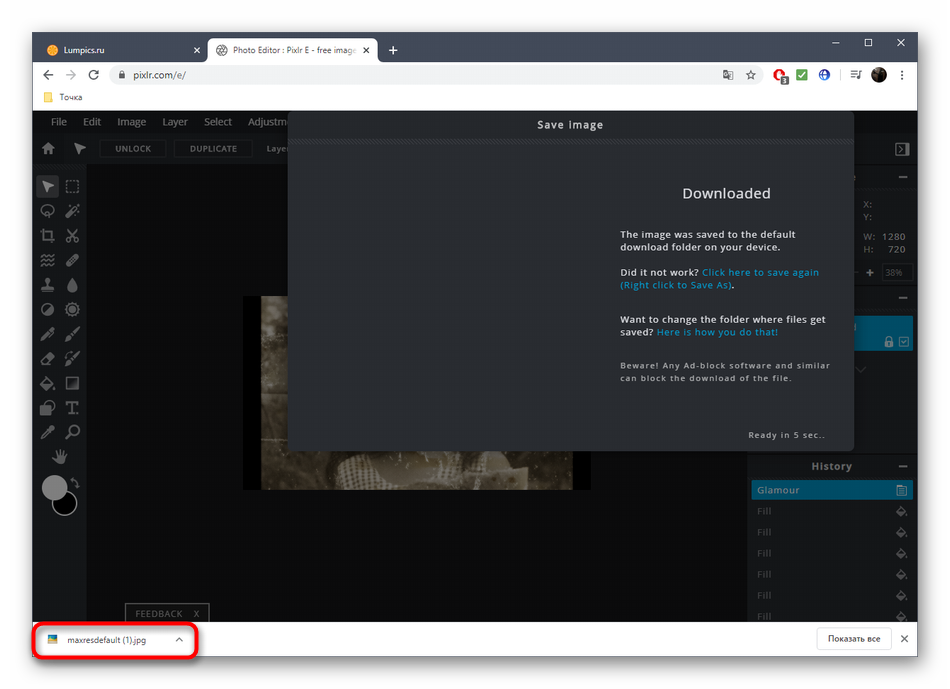Toggle layer visibility checkbox in Layers panel

click(904, 342)
